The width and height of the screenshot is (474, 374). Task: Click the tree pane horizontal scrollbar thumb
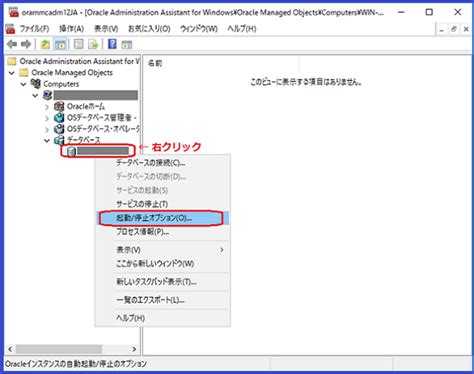click(59, 349)
